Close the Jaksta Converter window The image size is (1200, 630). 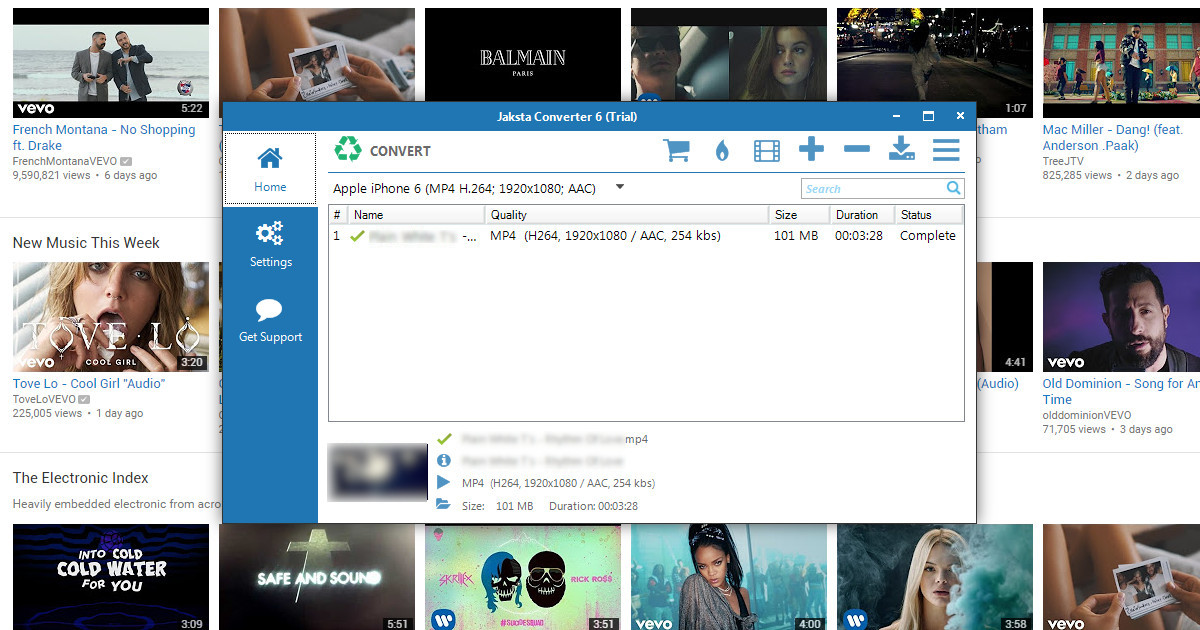960,116
